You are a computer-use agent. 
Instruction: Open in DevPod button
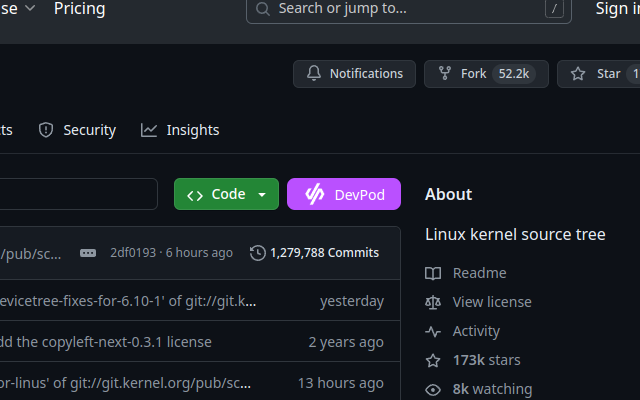[343, 194]
